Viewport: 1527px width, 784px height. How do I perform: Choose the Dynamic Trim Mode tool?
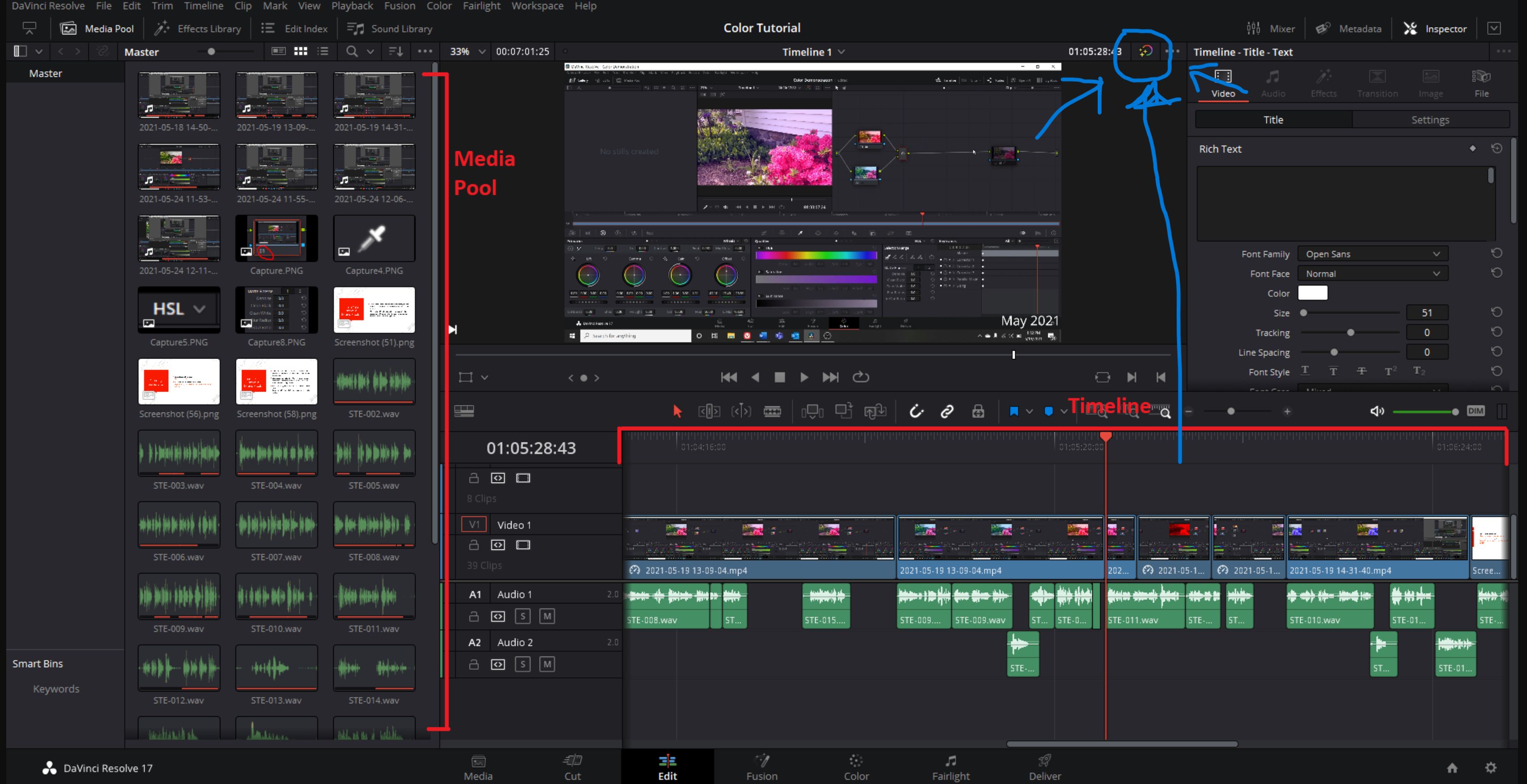pos(741,411)
